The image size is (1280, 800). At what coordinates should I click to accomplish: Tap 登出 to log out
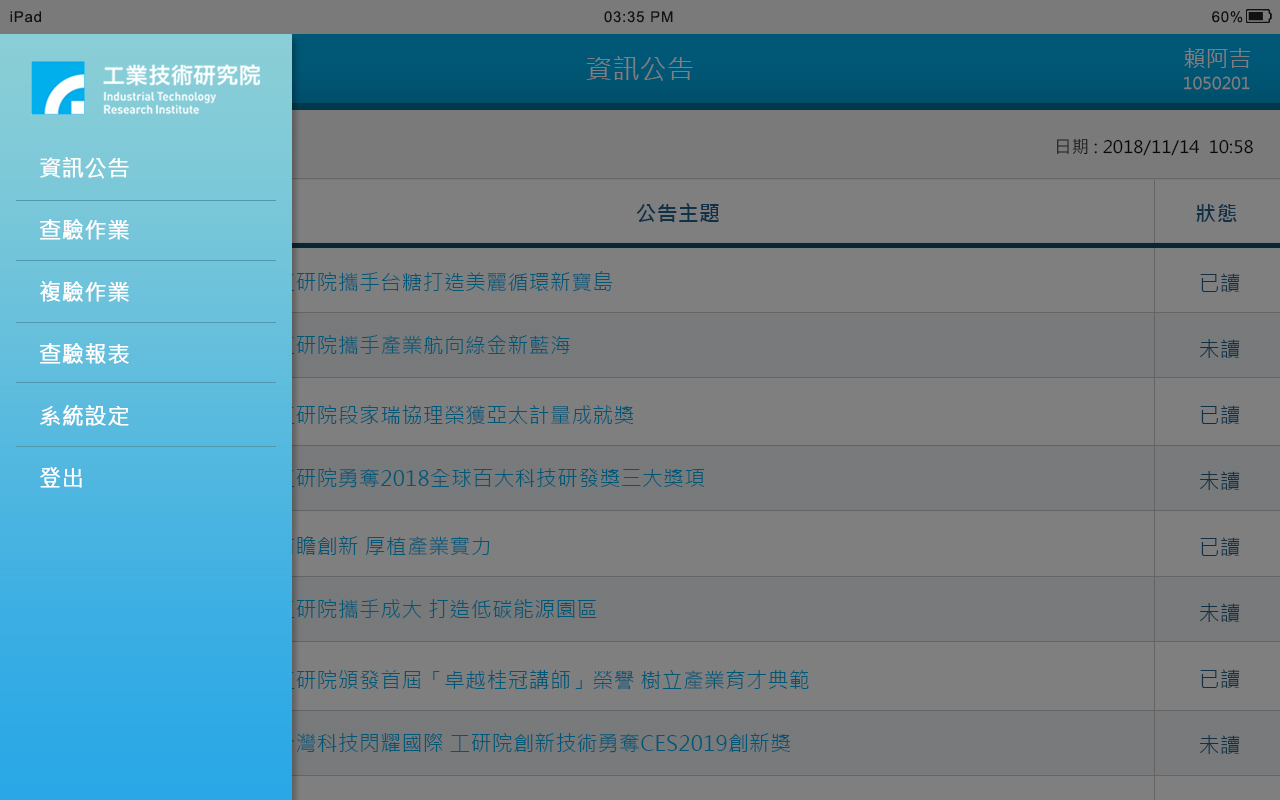pyautogui.click(x=62, y=479)
